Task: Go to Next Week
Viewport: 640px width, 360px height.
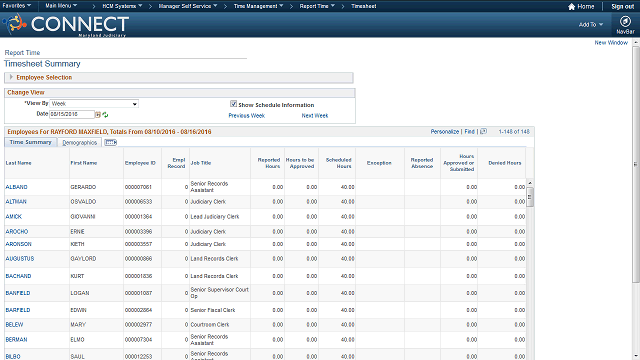Action: [315, 116]
